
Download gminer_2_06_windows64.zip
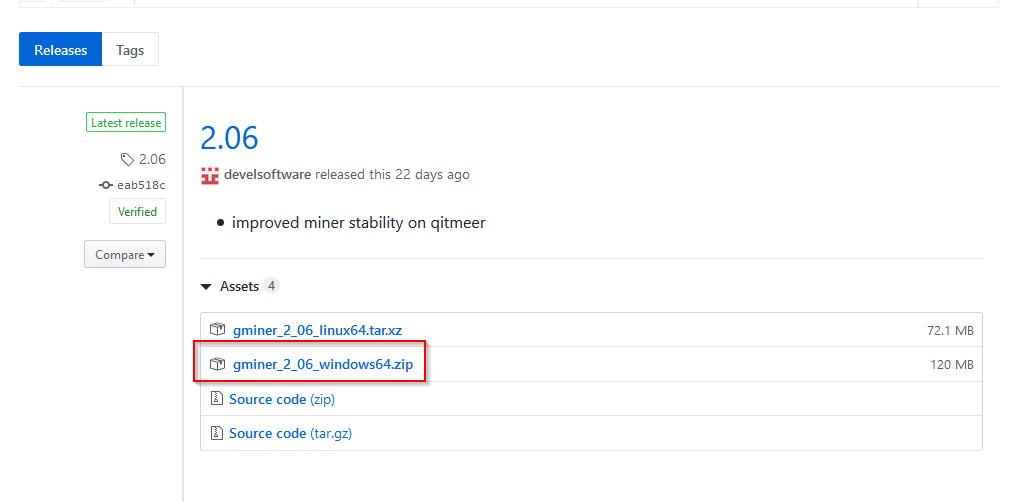pos(323,364)
